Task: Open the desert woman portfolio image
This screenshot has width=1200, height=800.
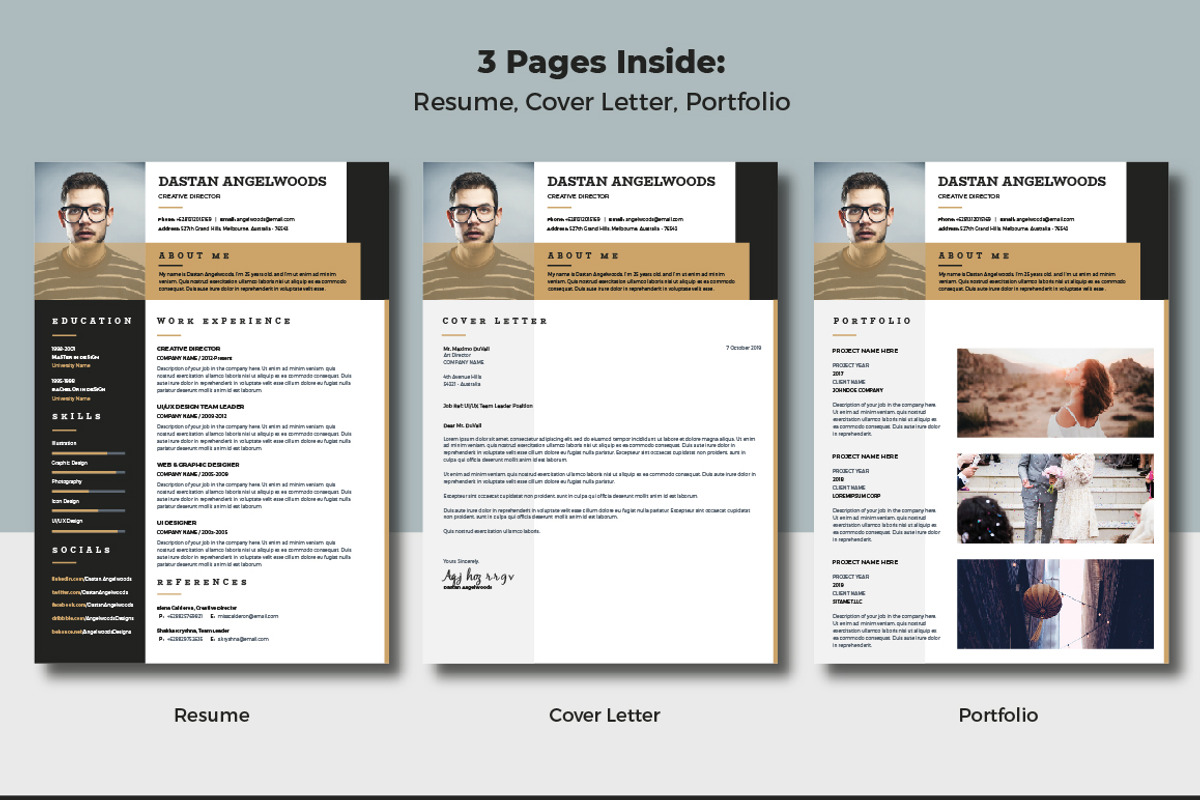Action: click(1055, 392)
